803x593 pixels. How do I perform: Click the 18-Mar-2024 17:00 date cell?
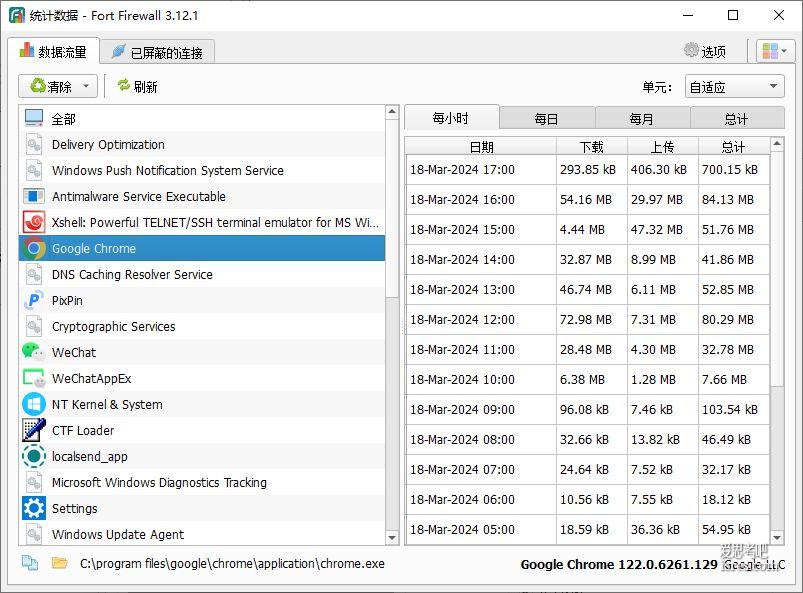(x=481, y=170)
